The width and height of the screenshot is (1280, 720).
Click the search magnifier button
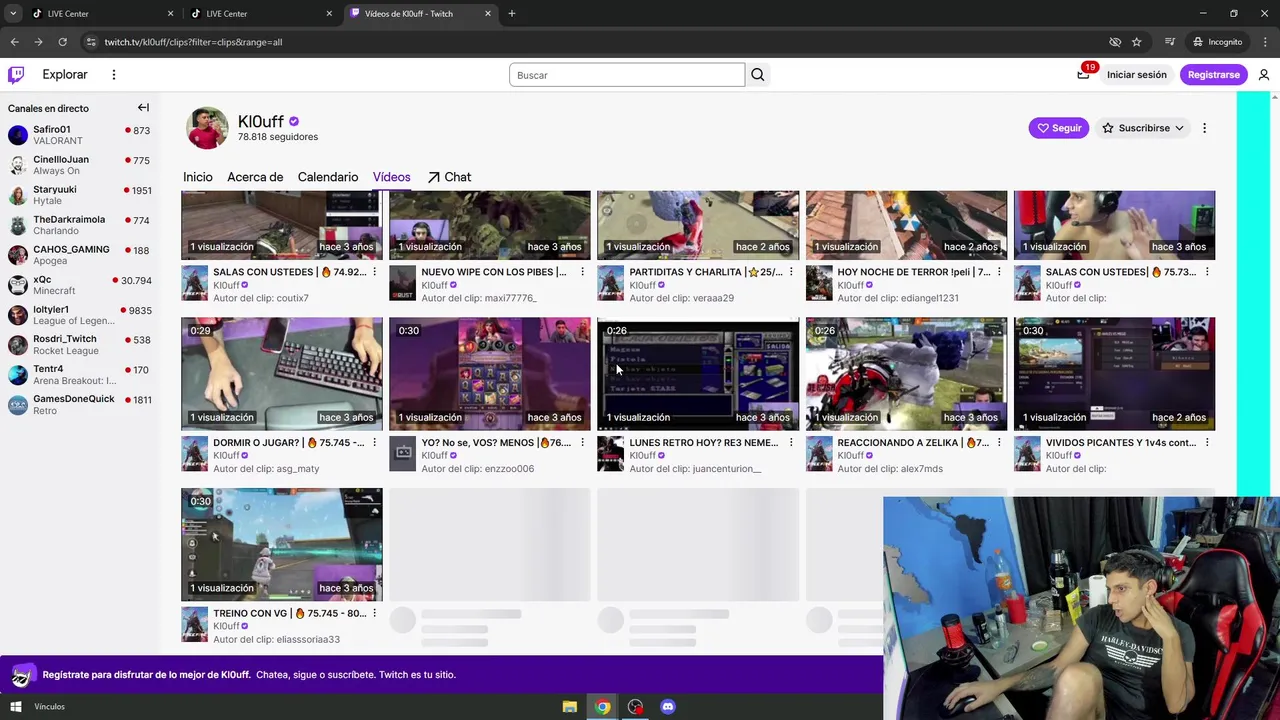click(x=758, y=75)
